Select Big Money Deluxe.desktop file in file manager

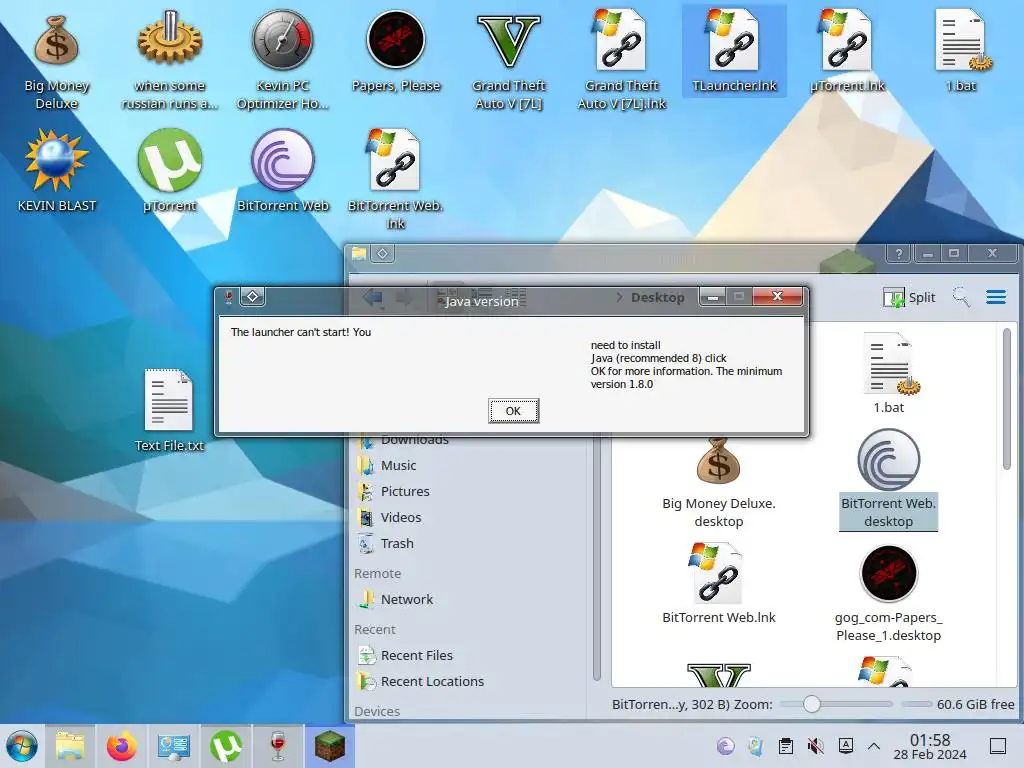[718, 483]
